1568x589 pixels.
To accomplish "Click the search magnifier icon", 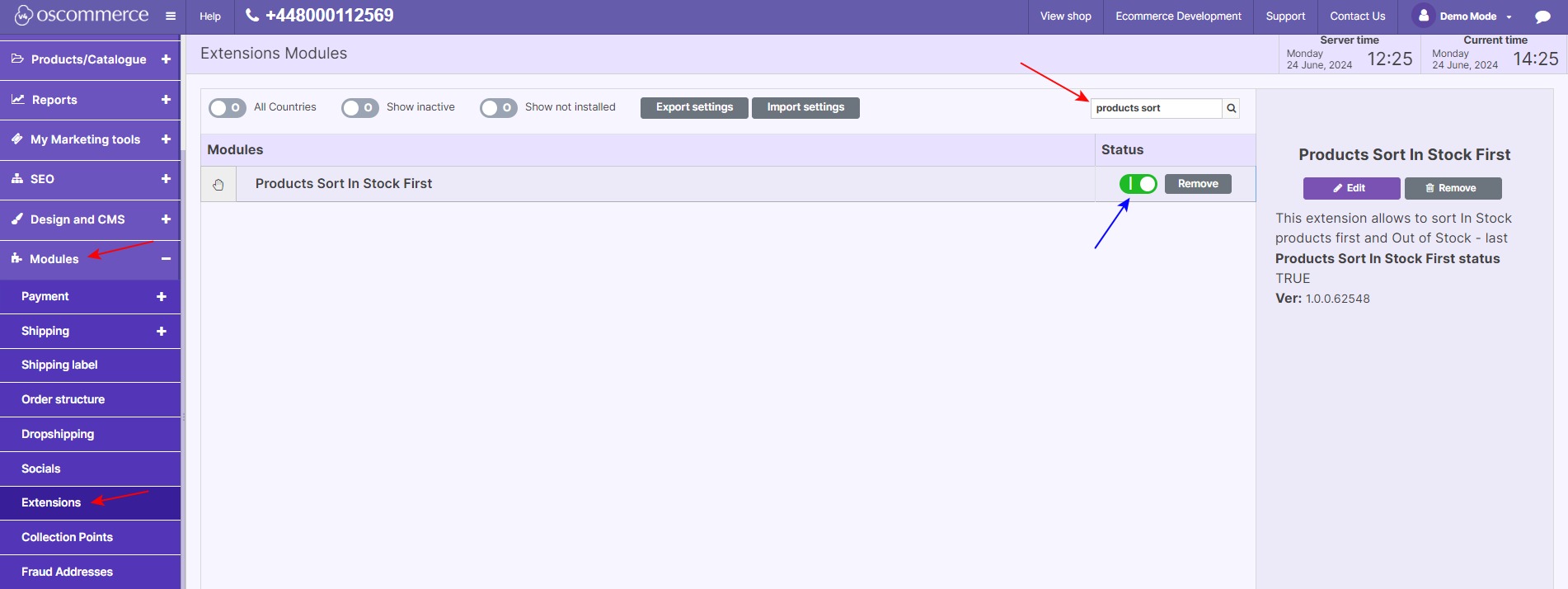I will click(x=1231, y=108).
